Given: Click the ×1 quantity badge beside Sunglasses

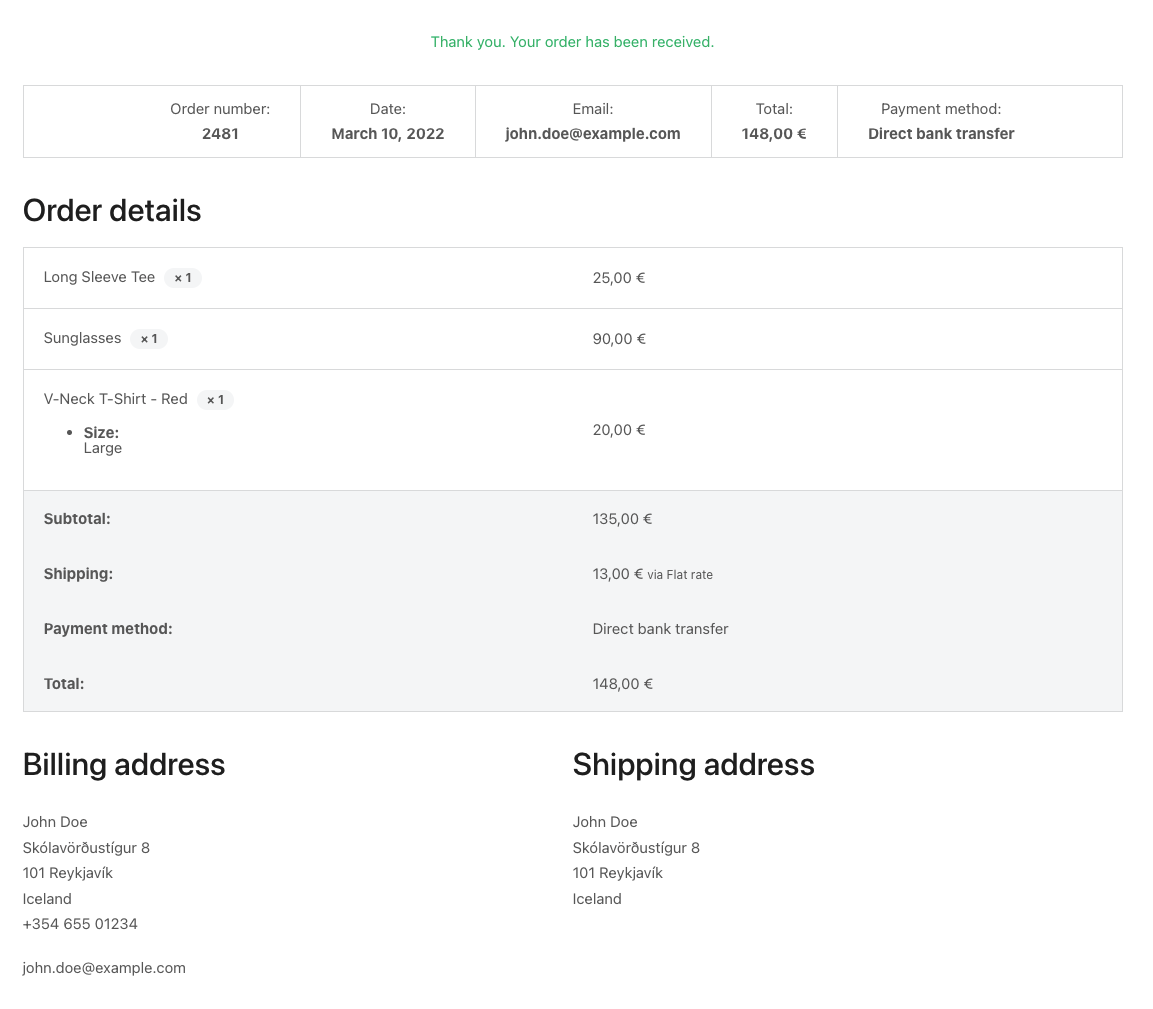Looking at the screenshot, I should [x=149, y=339].
